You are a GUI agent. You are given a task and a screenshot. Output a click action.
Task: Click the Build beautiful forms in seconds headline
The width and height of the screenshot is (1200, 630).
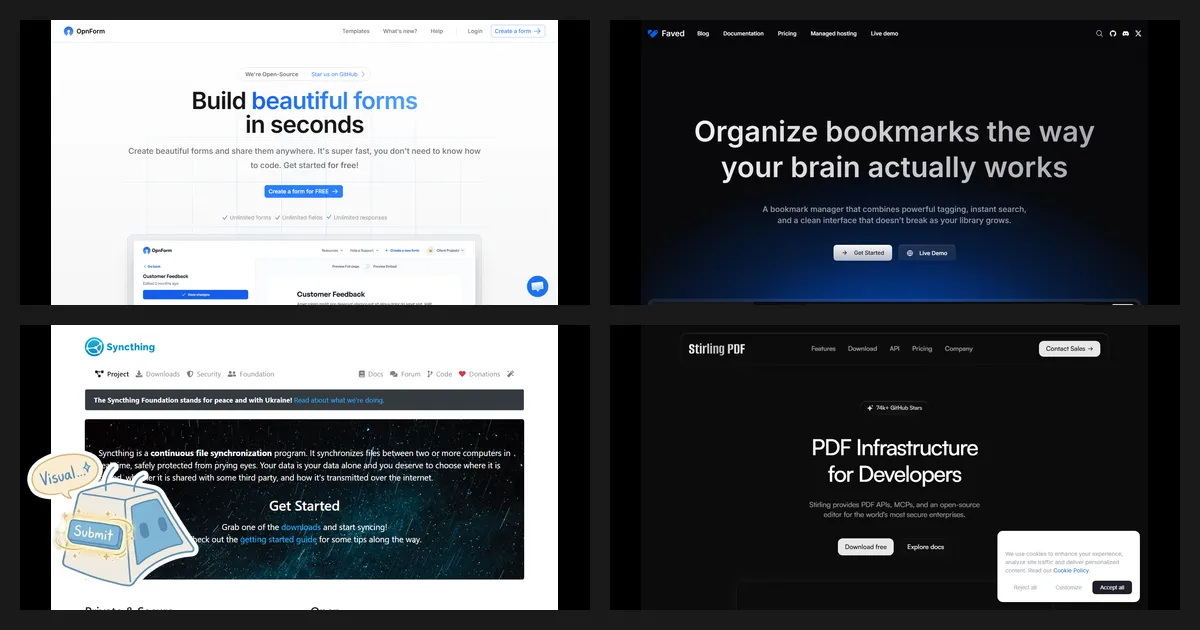pyautogui.click(x=304, y=113)
